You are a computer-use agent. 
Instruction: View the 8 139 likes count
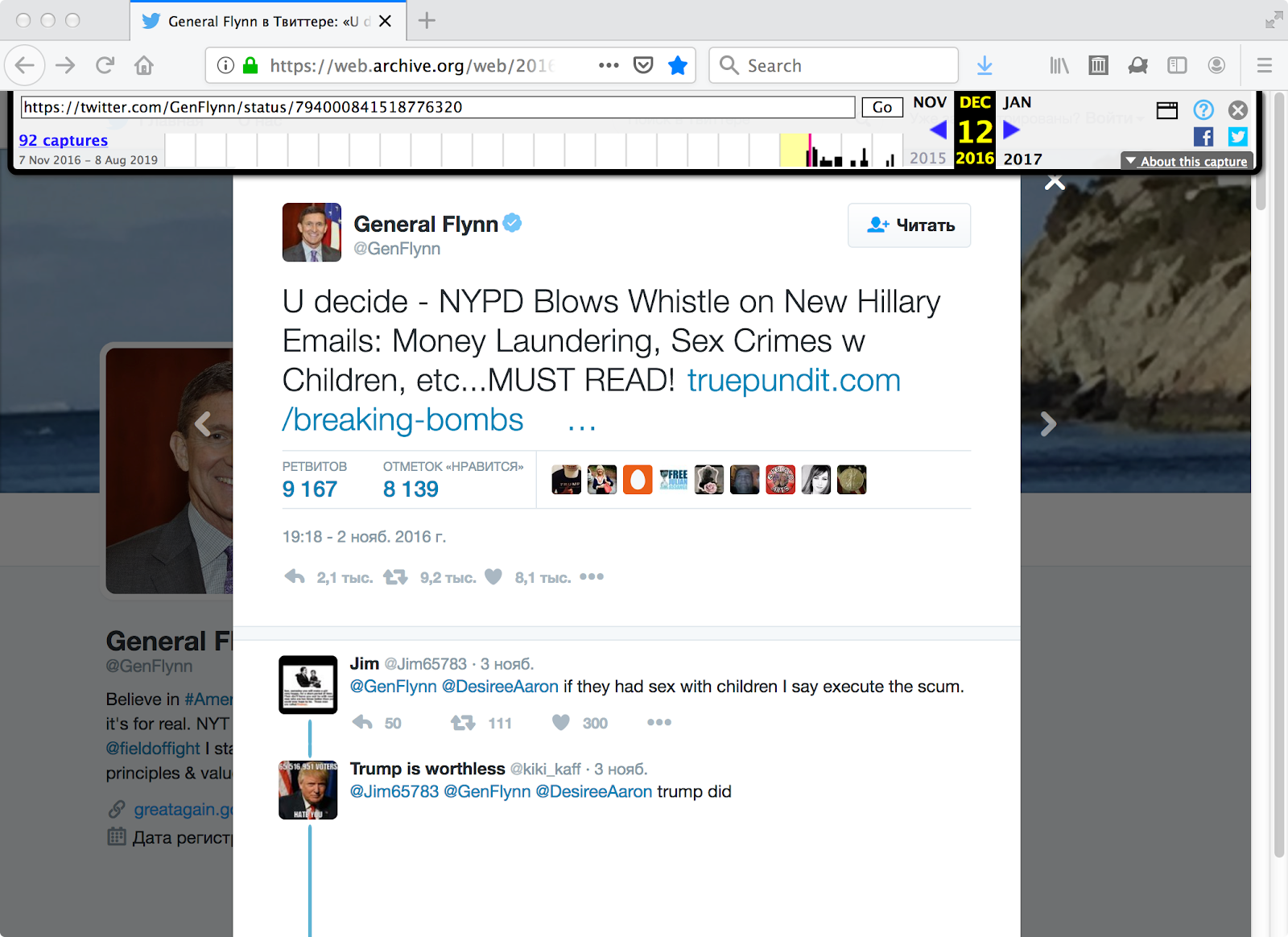coord(411,489)
